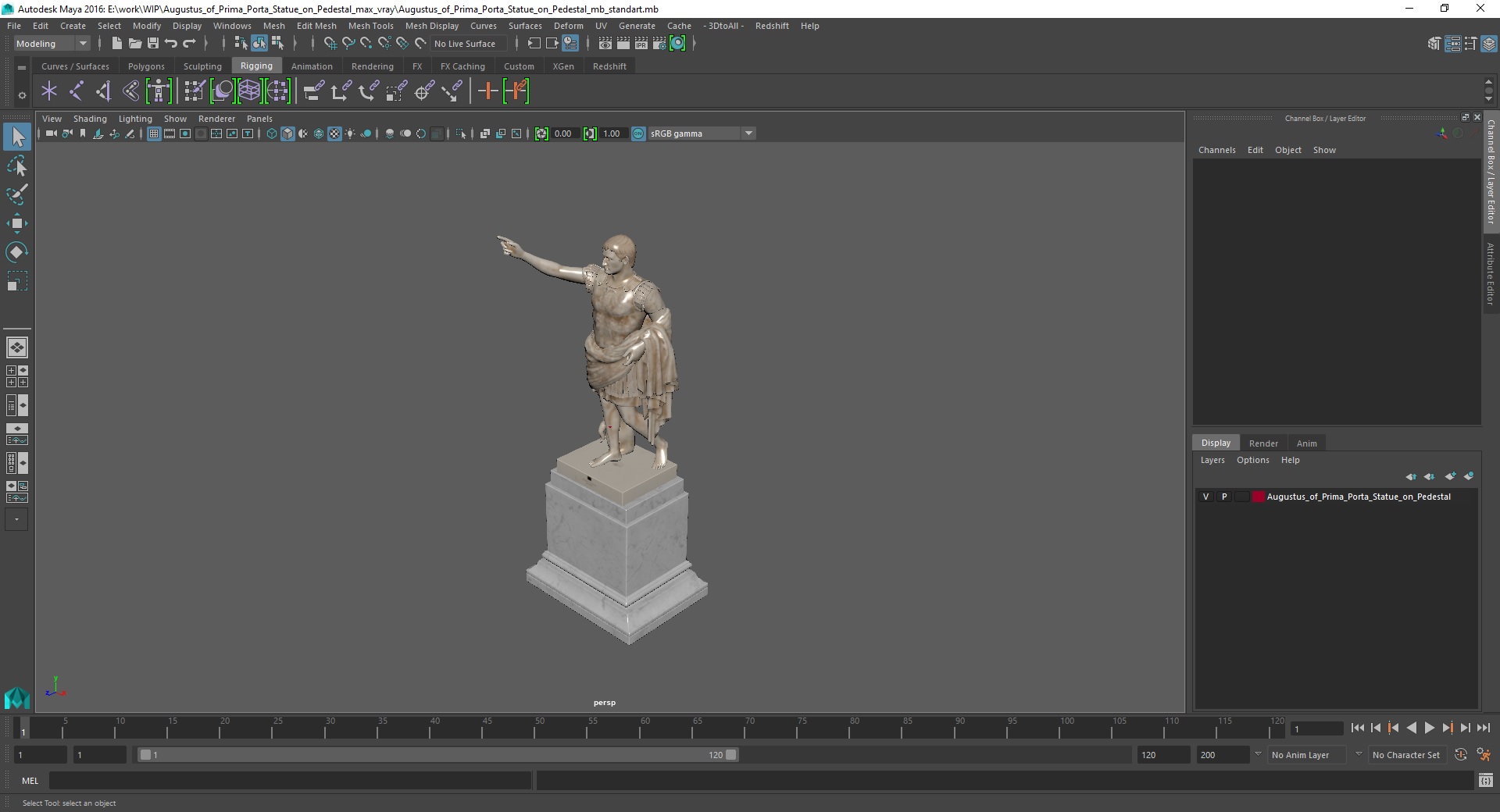Open the shelf options menu gear

[x=22, y=95]
